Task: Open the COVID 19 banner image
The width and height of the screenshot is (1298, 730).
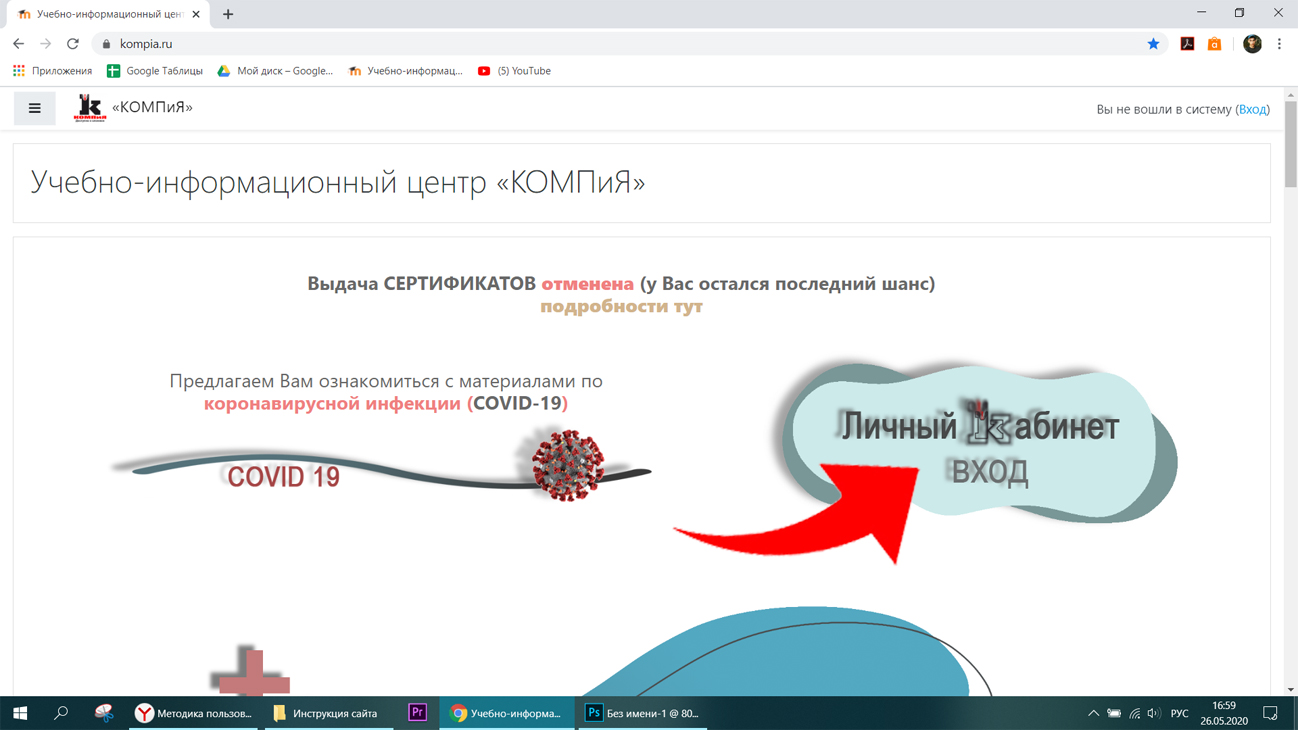Action: click(x=381, y=467)
